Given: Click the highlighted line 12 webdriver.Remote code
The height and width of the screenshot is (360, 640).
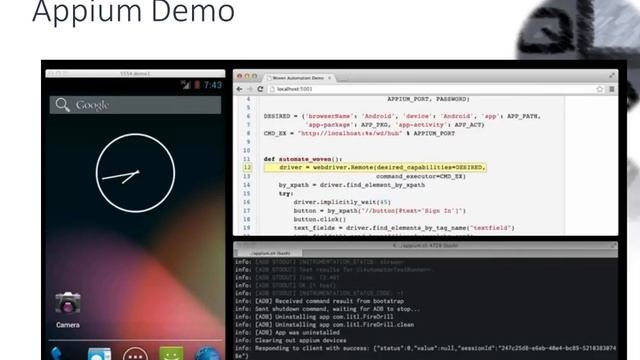Looking at the screenshot, I should click(x=376, y=167).
